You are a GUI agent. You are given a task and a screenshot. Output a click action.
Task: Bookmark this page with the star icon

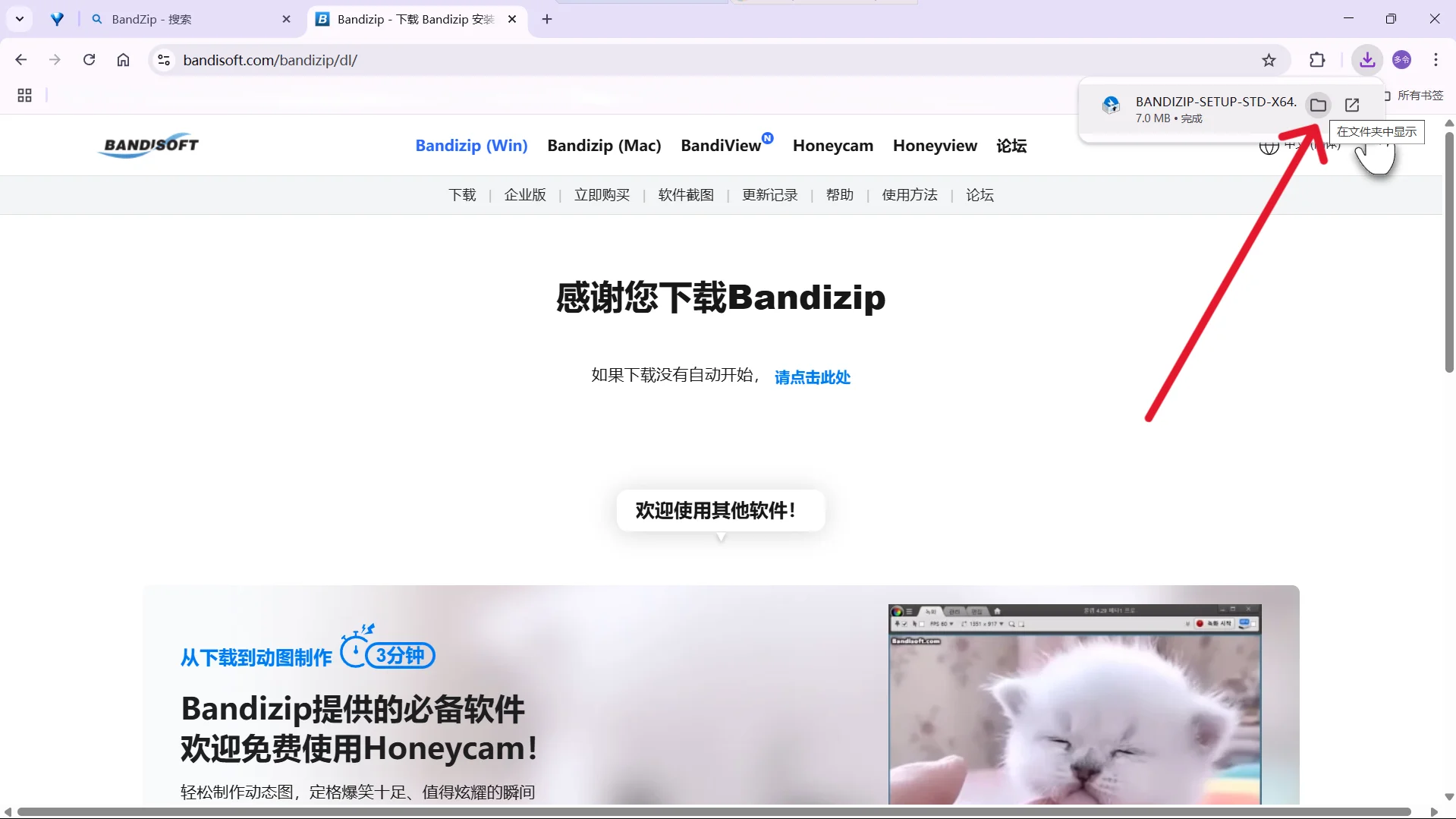1269,60
